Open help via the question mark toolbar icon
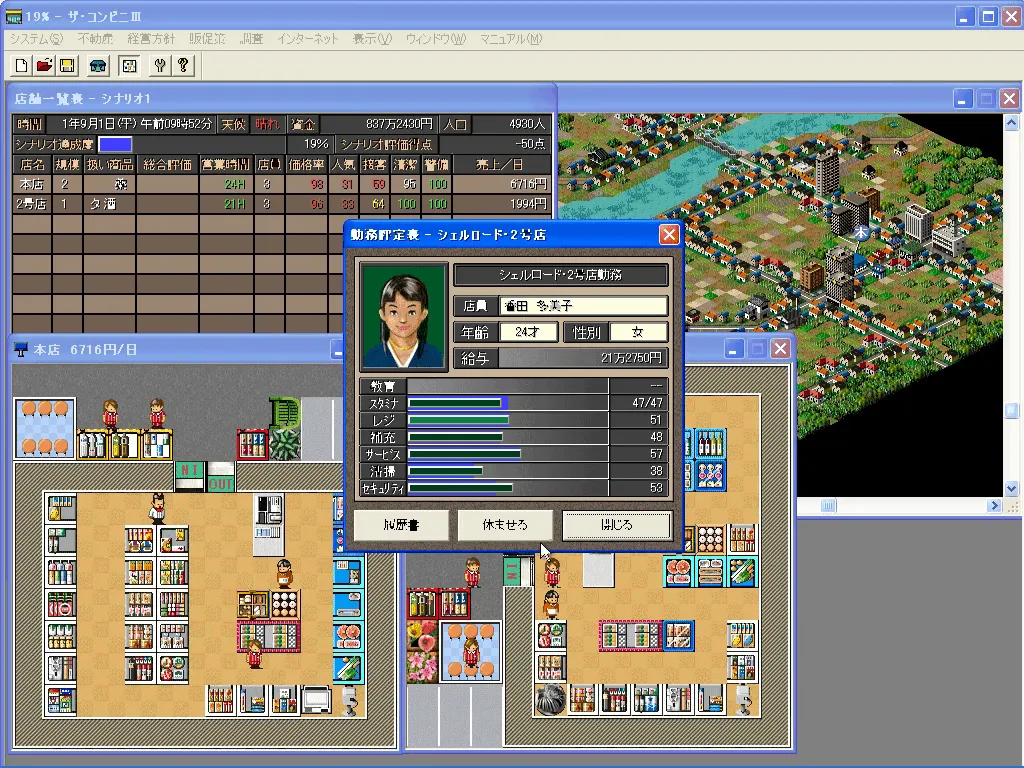The image size is (1024, 768). [x=183, y=62]
